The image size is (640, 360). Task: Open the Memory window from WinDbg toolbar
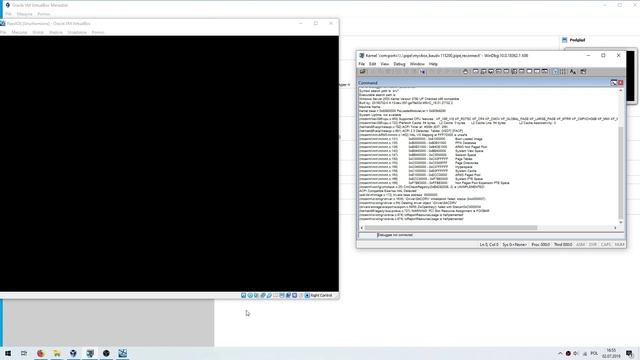point(506,71)
